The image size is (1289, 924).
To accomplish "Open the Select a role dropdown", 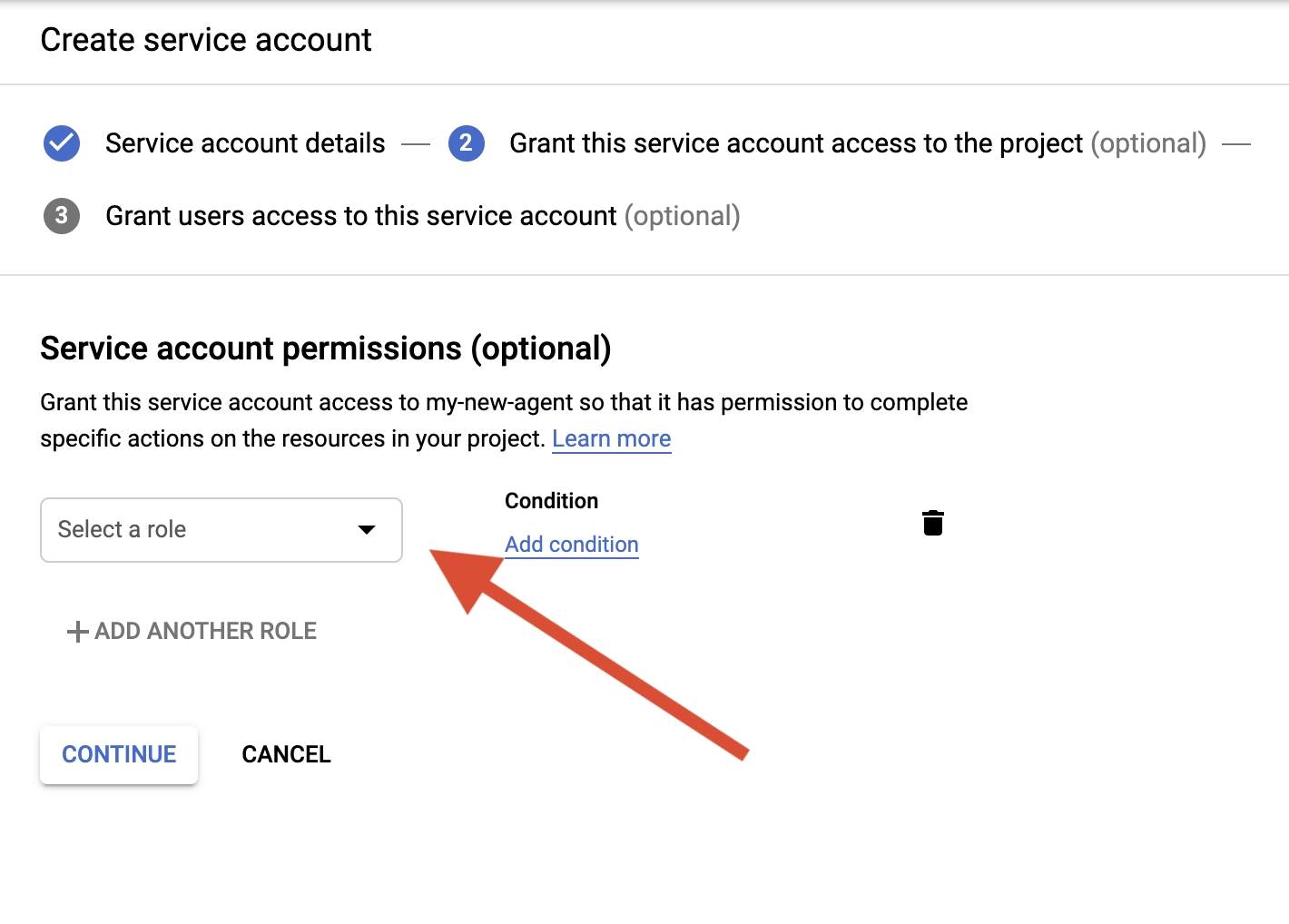I will tap(221, 530).
